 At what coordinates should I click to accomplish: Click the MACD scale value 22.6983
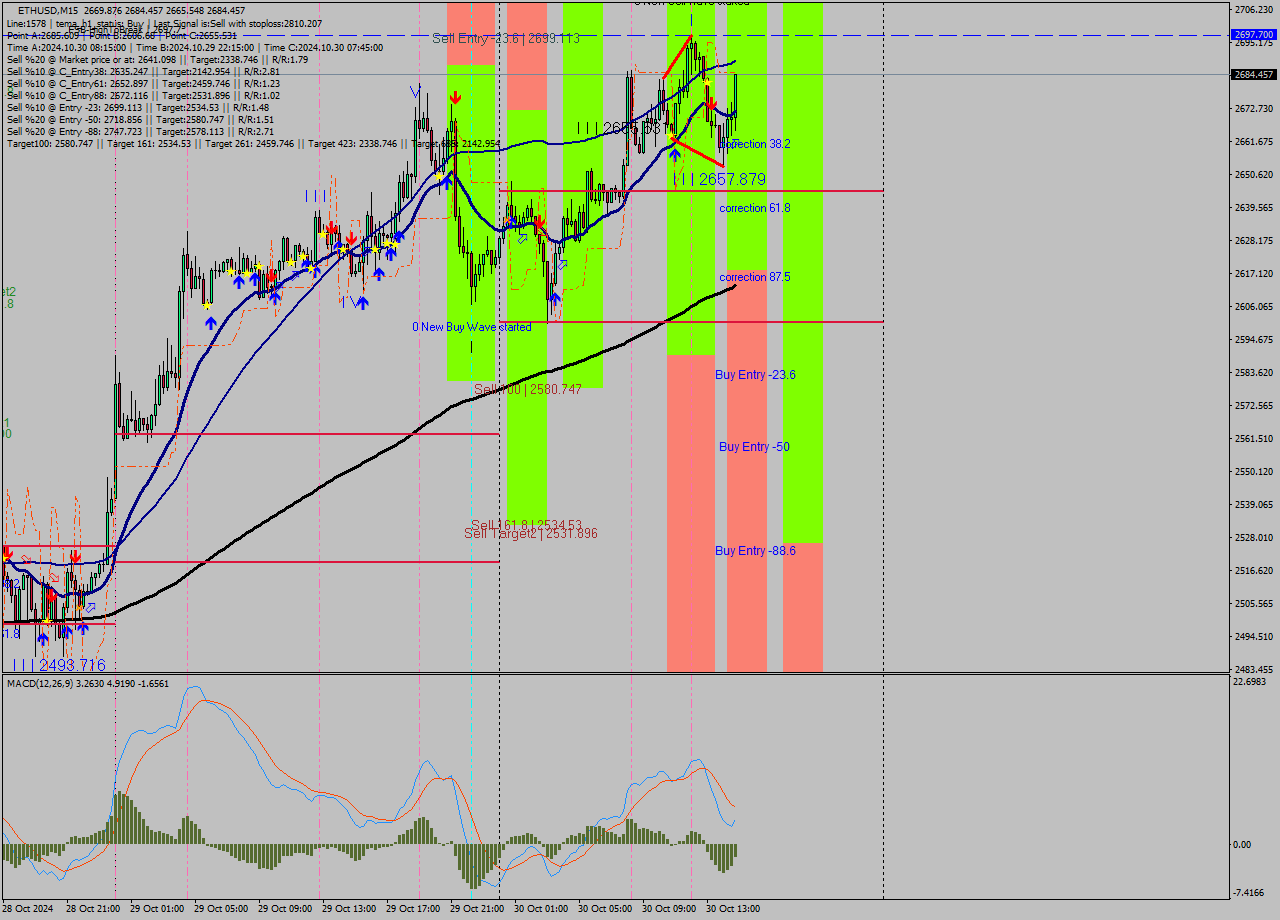pos(1251,682)
